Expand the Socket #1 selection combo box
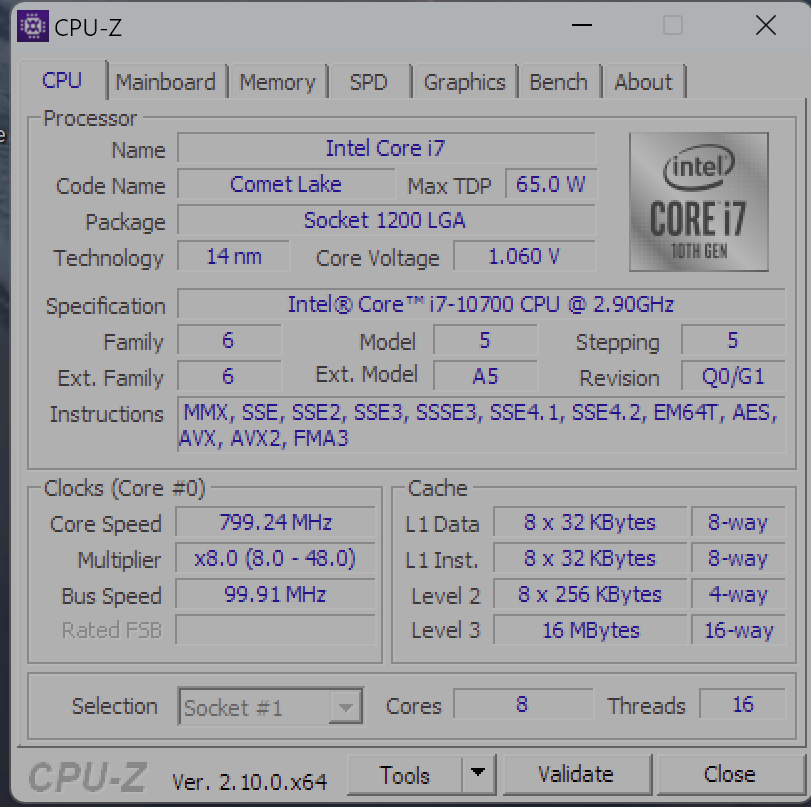The height and width of the screenshot is (807, 811). (271, 706)
